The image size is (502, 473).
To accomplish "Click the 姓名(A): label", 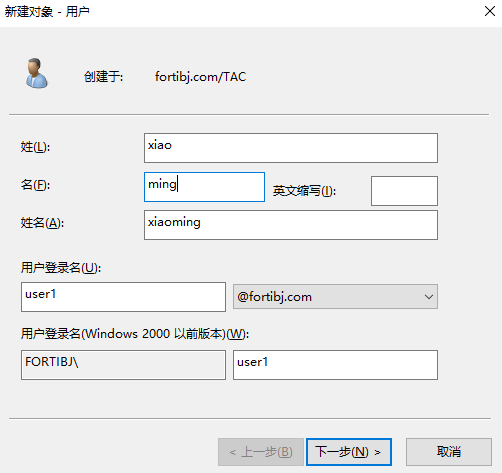I will pyautogui.click(x=42, y=223).
